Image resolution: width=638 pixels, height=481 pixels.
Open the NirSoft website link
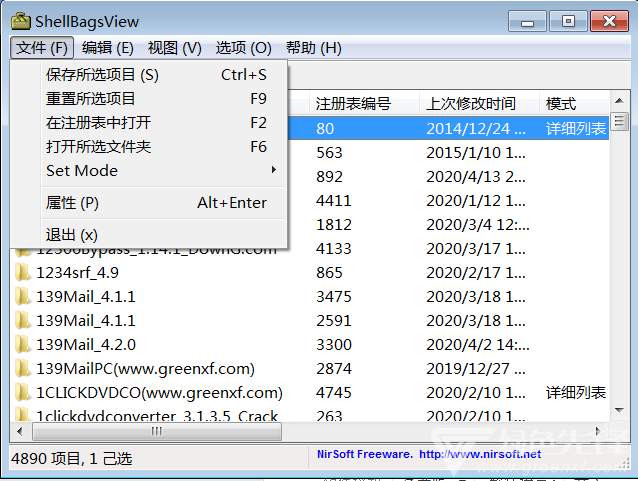click(480, 454)
